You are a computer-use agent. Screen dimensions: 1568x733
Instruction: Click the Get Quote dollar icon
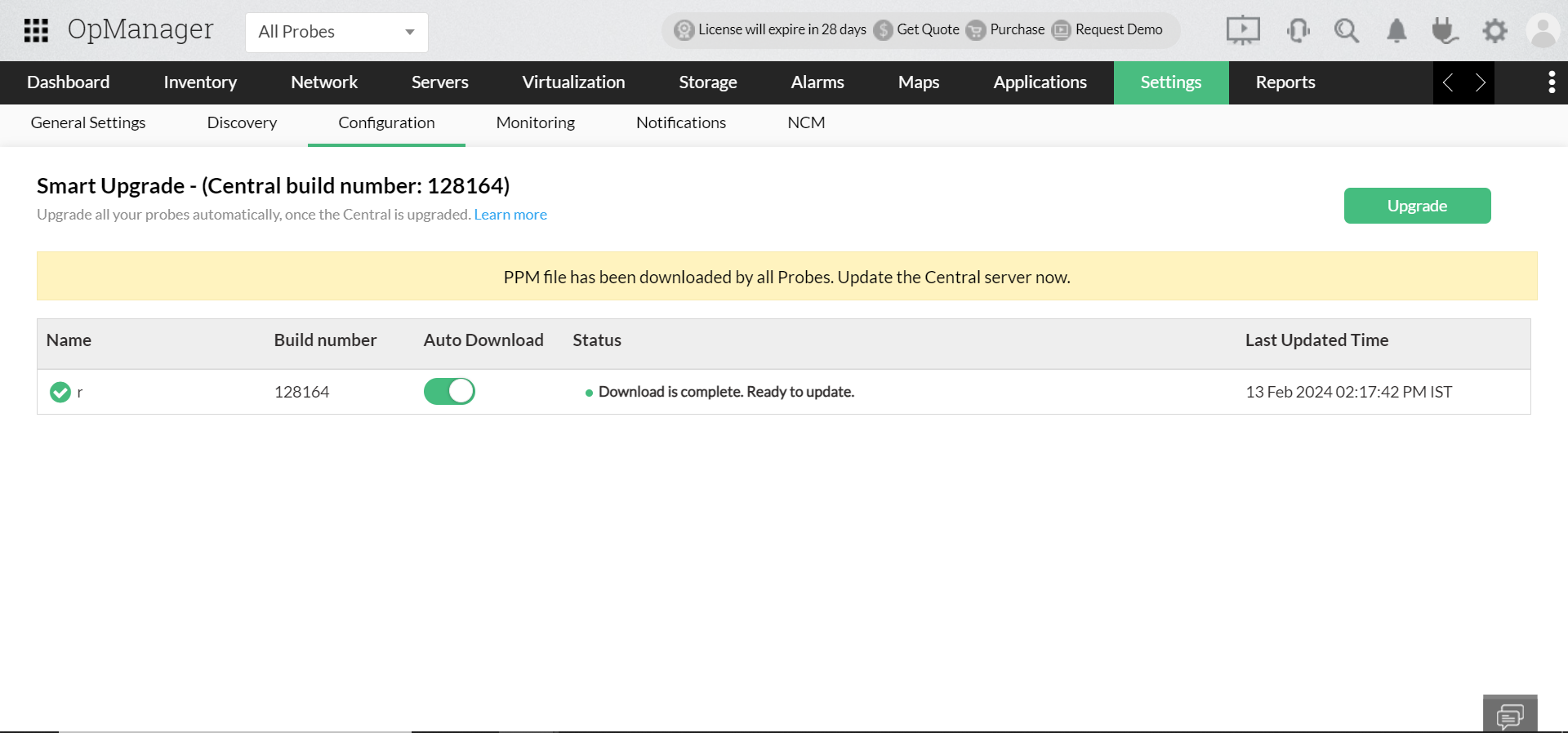[x=883, y=30]
